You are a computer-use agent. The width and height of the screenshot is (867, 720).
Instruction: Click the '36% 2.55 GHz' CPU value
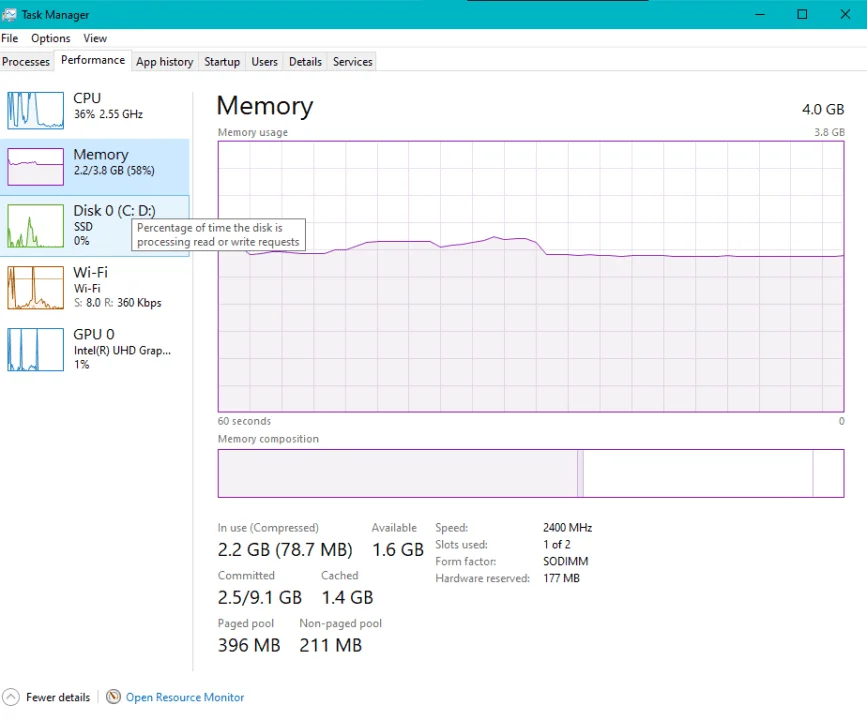coord(108,114)
